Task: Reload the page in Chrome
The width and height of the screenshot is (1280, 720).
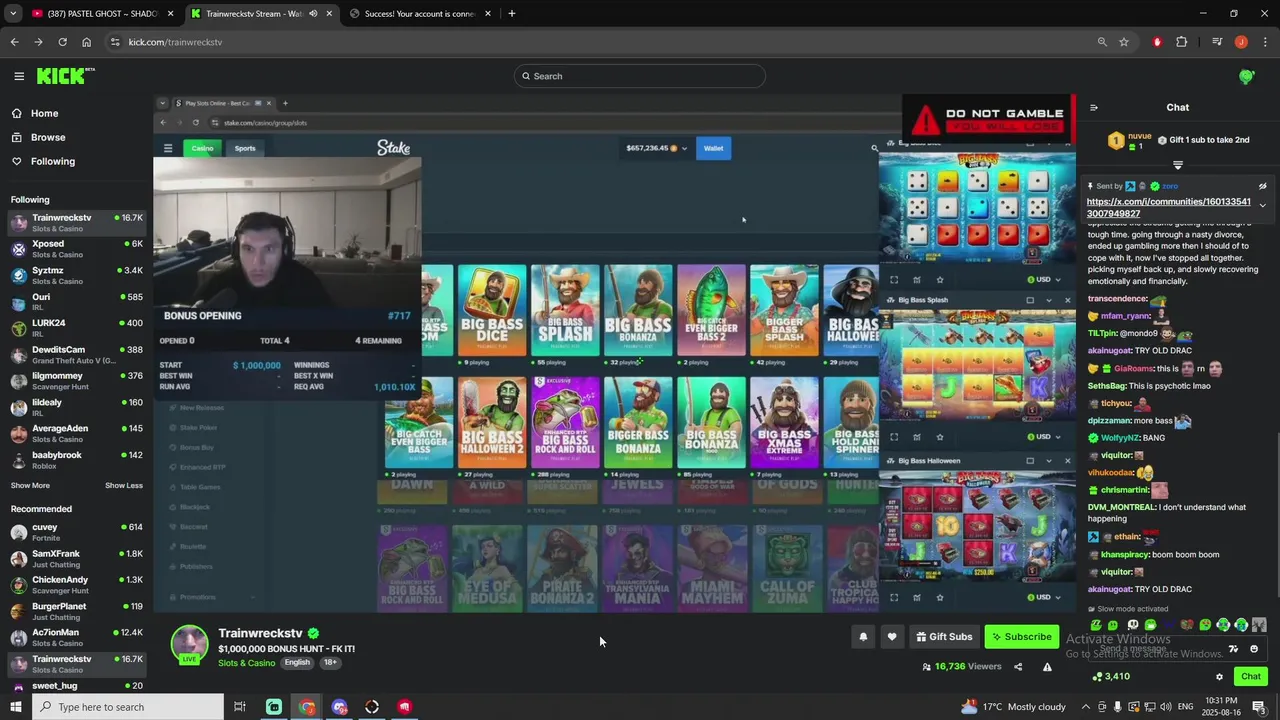Action: (62, 42)
